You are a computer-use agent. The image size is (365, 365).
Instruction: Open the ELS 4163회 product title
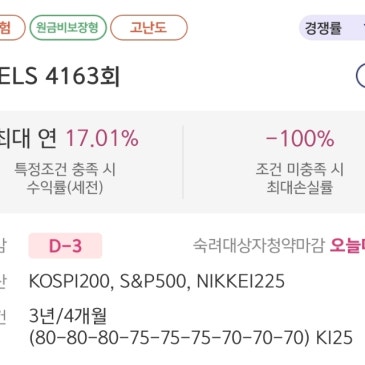point(59,76)
